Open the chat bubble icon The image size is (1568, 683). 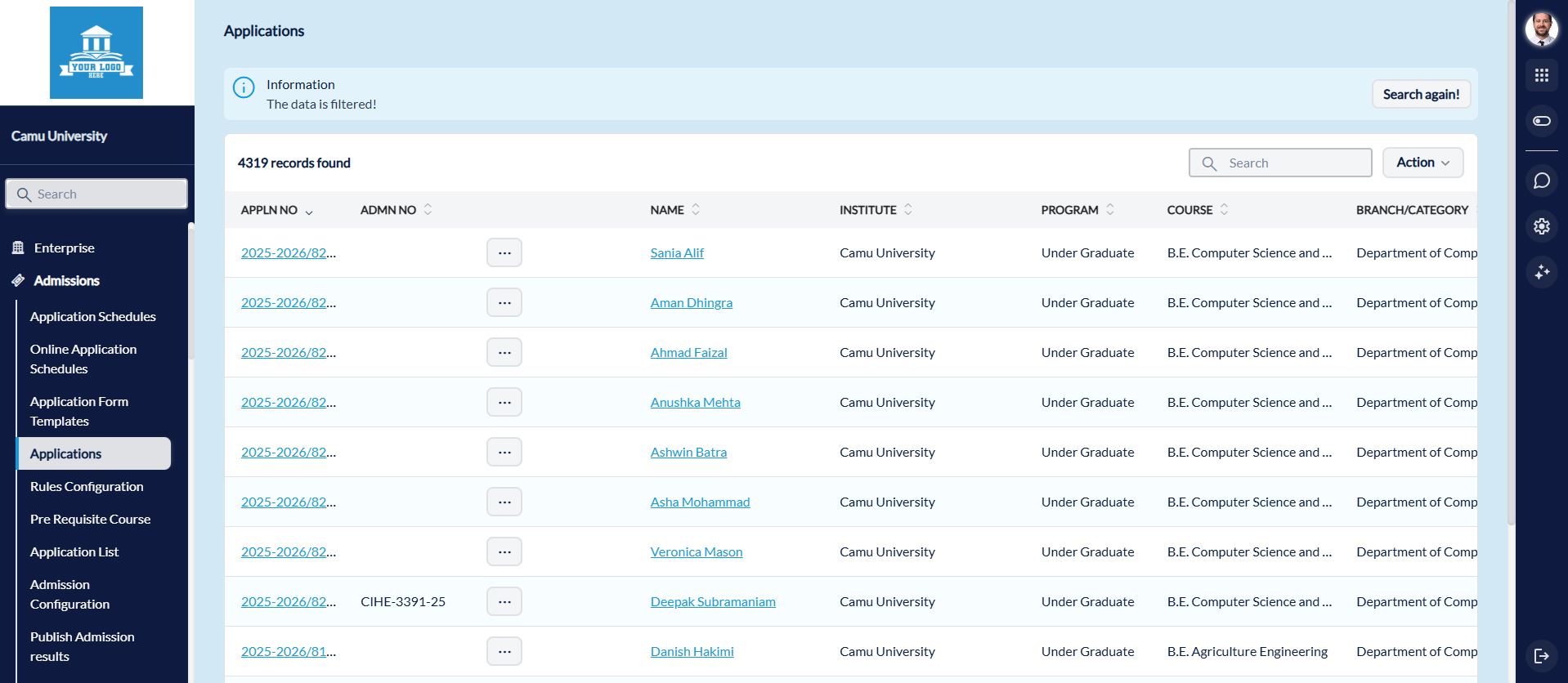tap(1541, 181)
